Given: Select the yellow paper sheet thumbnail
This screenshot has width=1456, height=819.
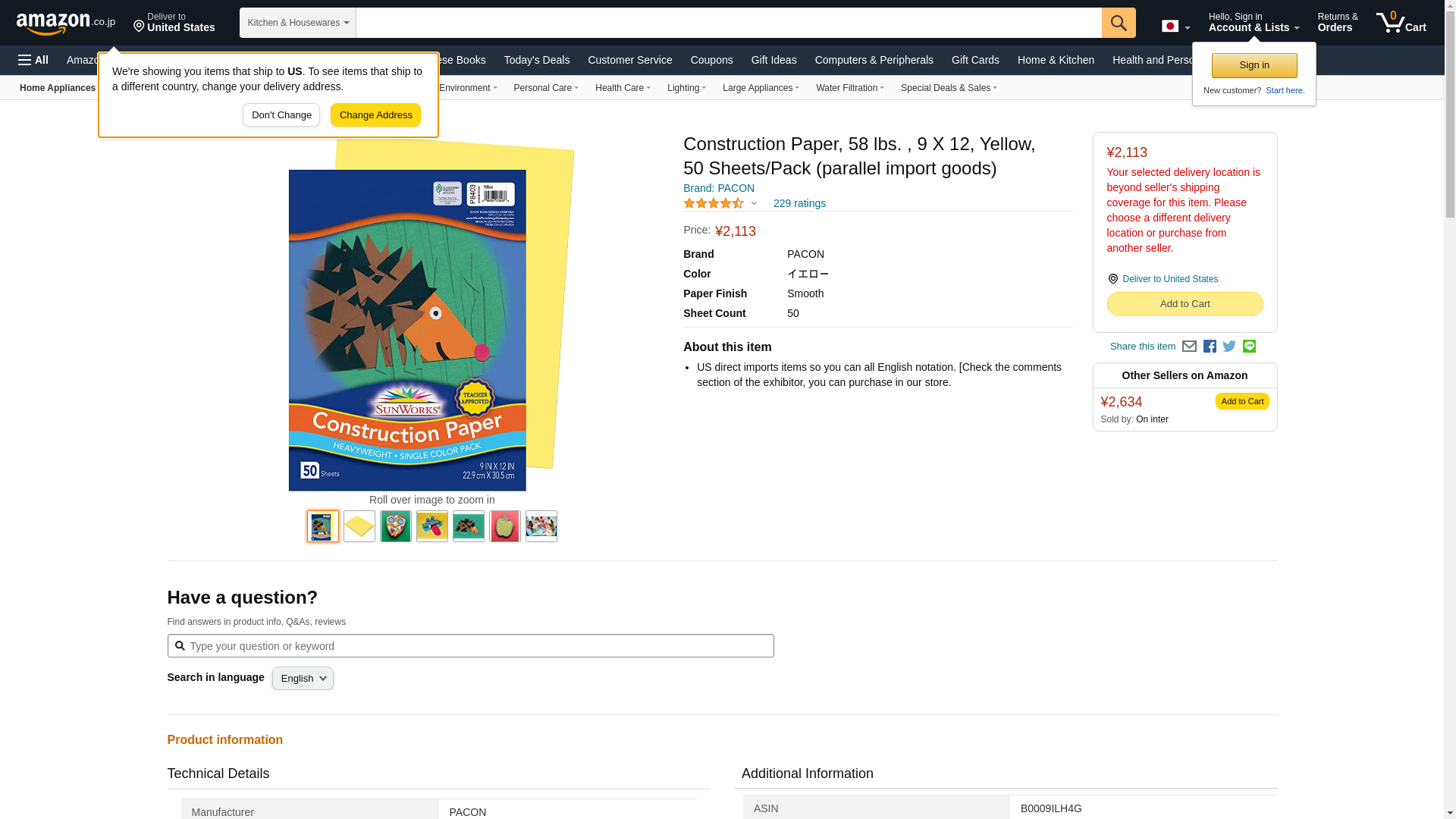Looking at the screenshot, I should click(x=359, y=526).
